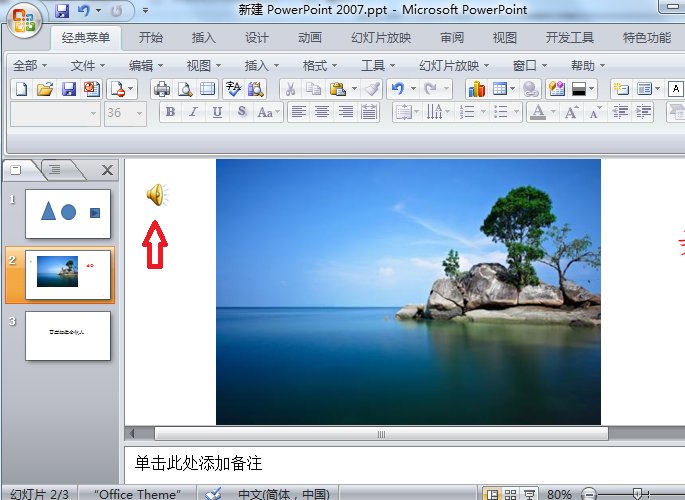Select the Outline tab in side pane
This screenshot has height=500, width=685.
pyautogui.click(x=55, y=169)
